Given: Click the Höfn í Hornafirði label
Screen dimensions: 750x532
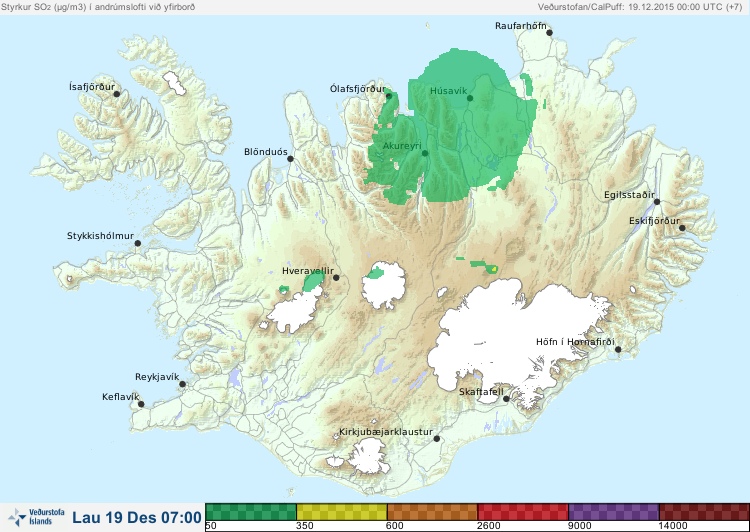Looking at the screenshot, I should 575,342.
